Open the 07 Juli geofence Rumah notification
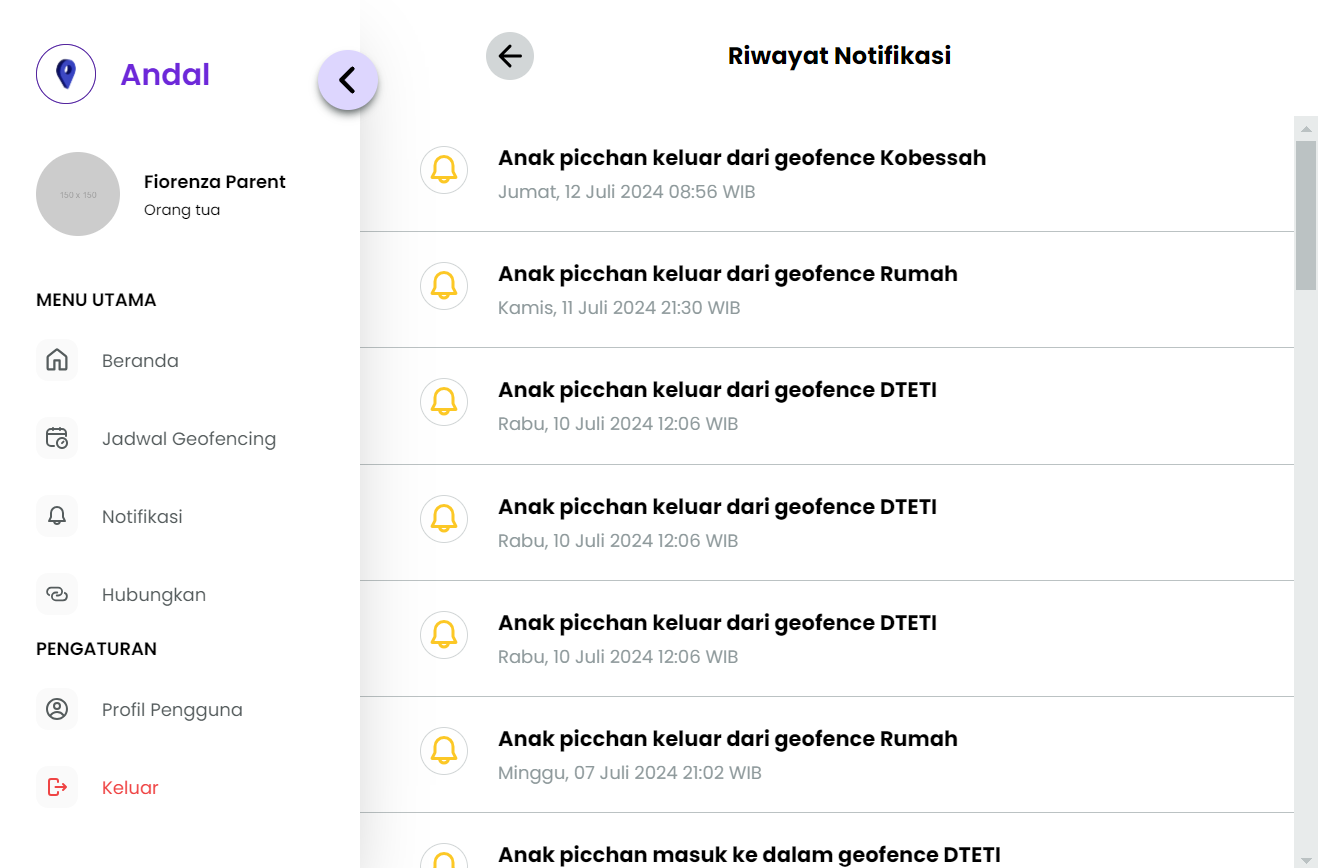 pyautogui.click(x=728, y=739)
